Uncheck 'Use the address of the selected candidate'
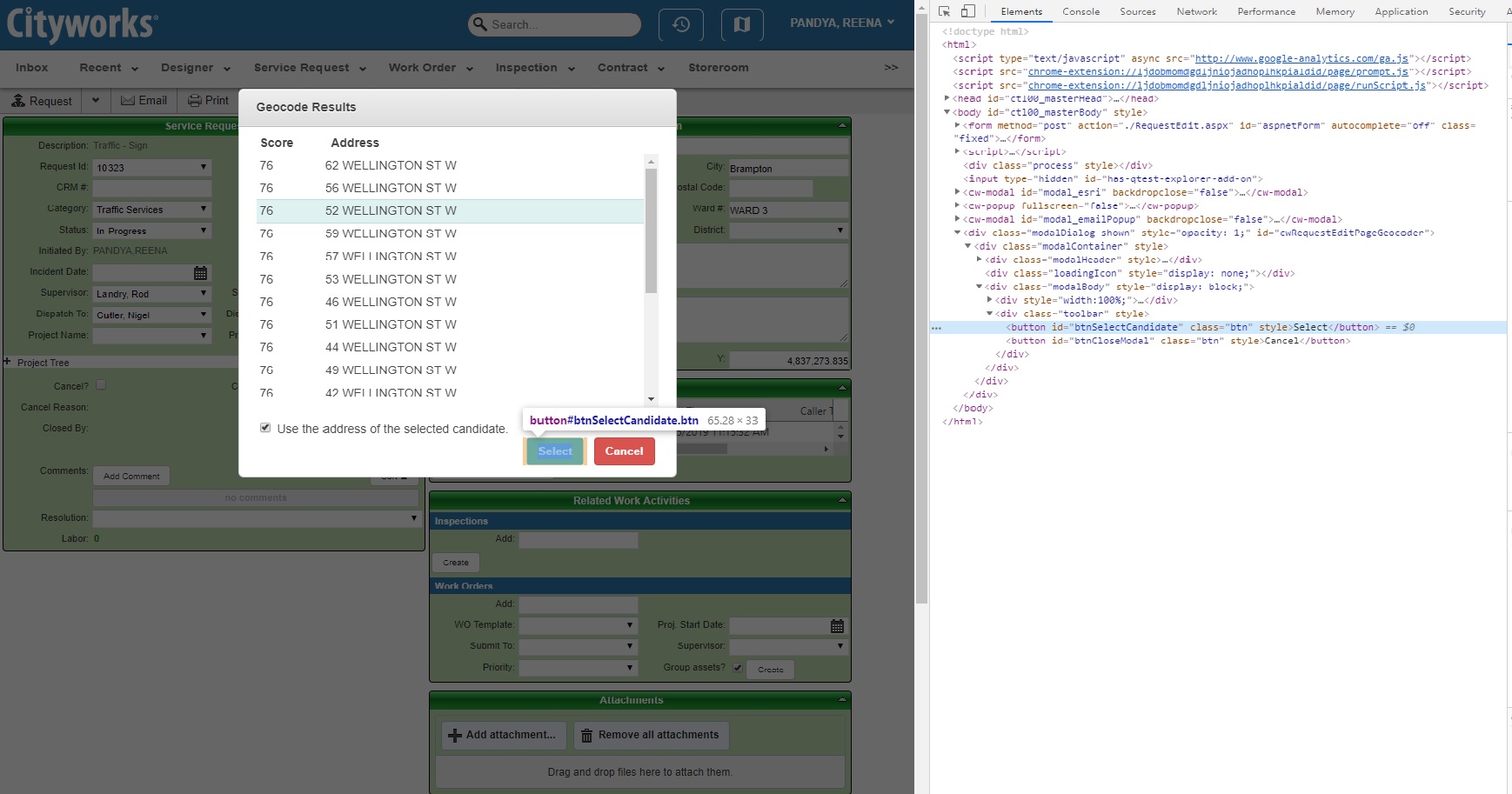Image resolution: width=1512 pixels, height=794 pixels. click(264, 426)
